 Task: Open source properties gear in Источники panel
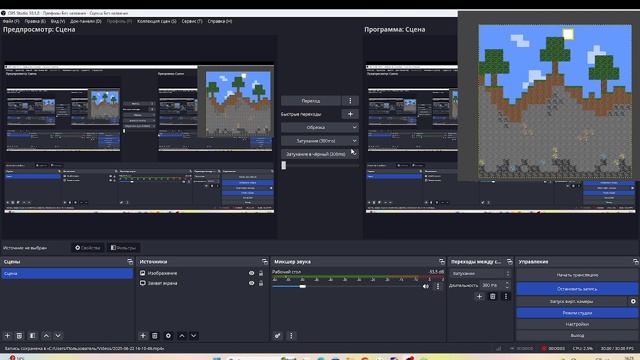point(168,336)
